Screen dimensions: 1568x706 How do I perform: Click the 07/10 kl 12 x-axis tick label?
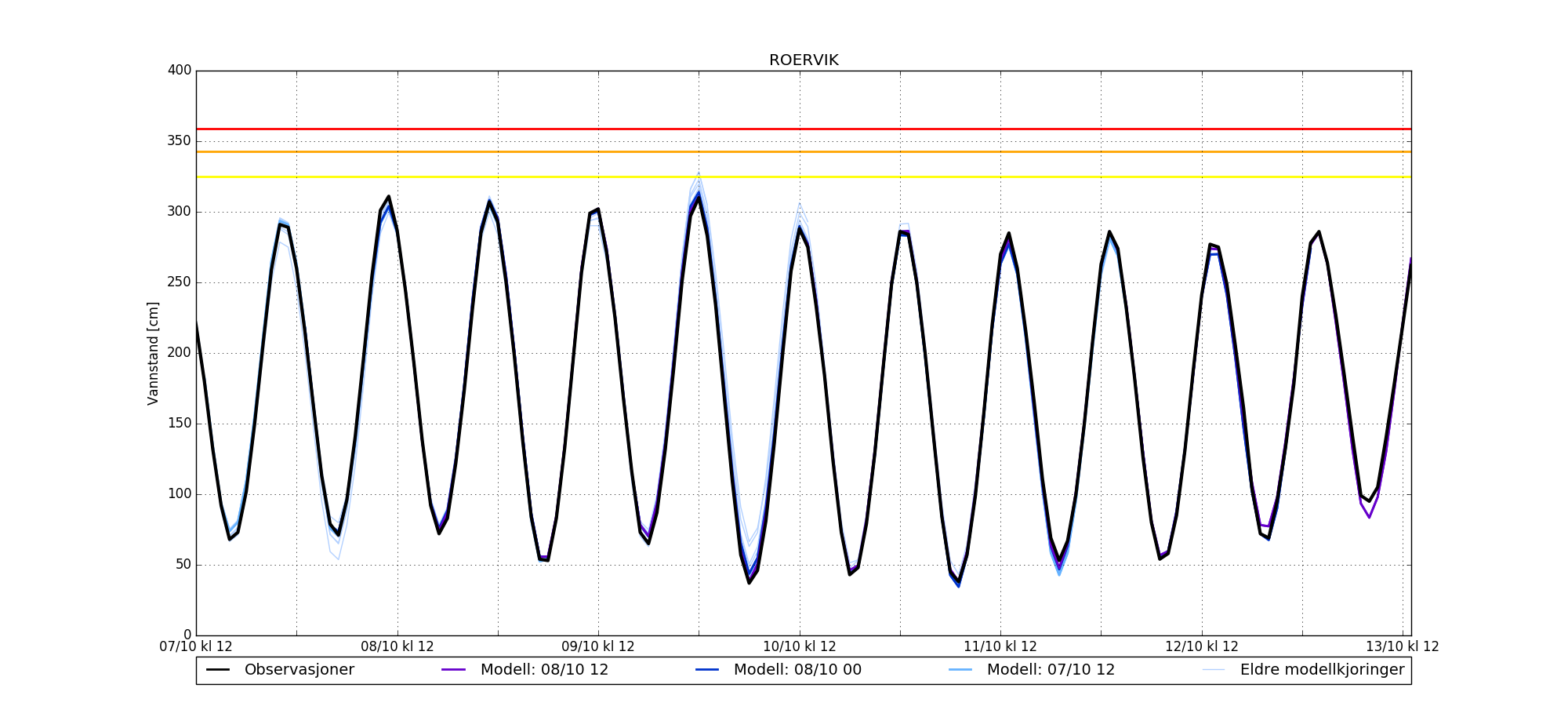click(196, 647)
